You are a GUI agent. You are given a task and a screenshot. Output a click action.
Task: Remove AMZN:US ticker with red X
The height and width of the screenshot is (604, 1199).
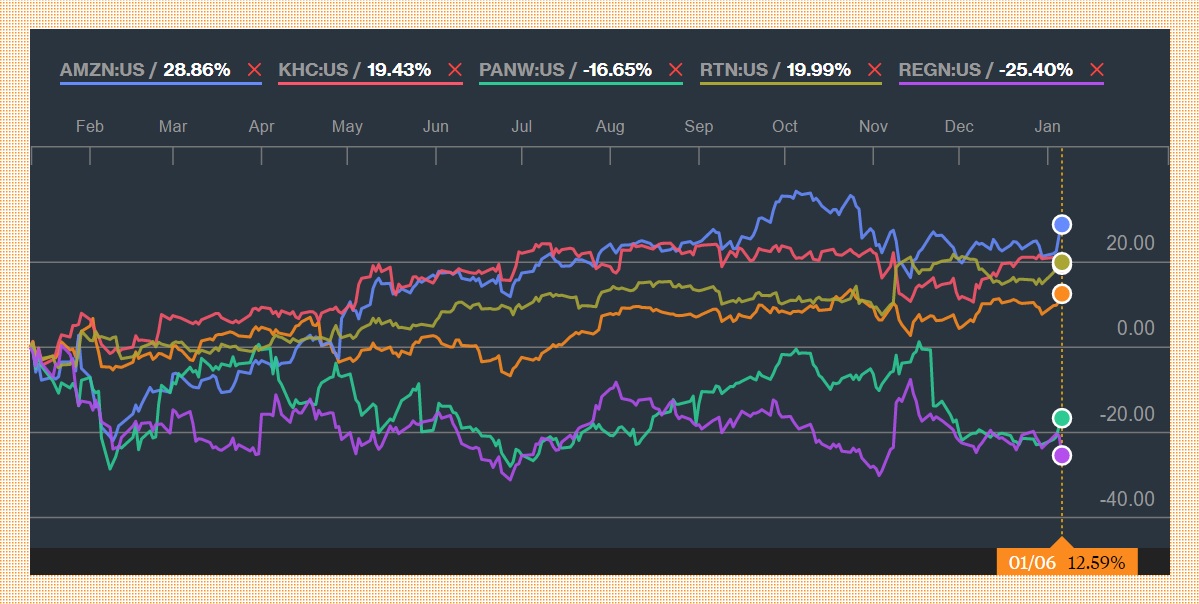point(254,70)
